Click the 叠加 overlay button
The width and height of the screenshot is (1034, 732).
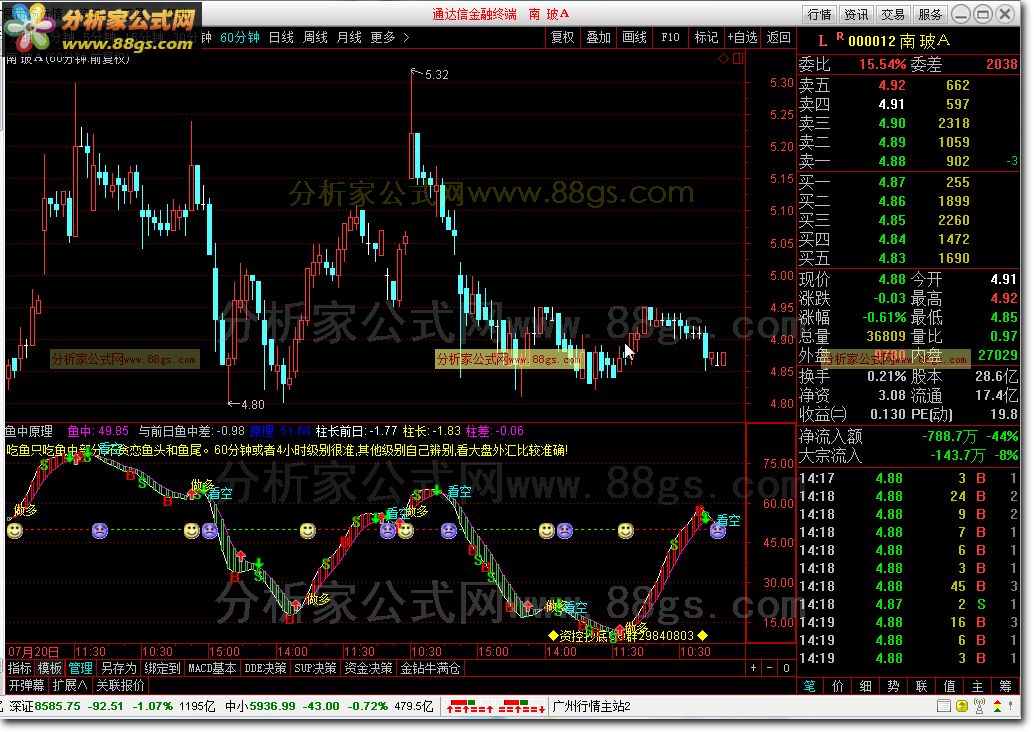(x=599, y=38)
